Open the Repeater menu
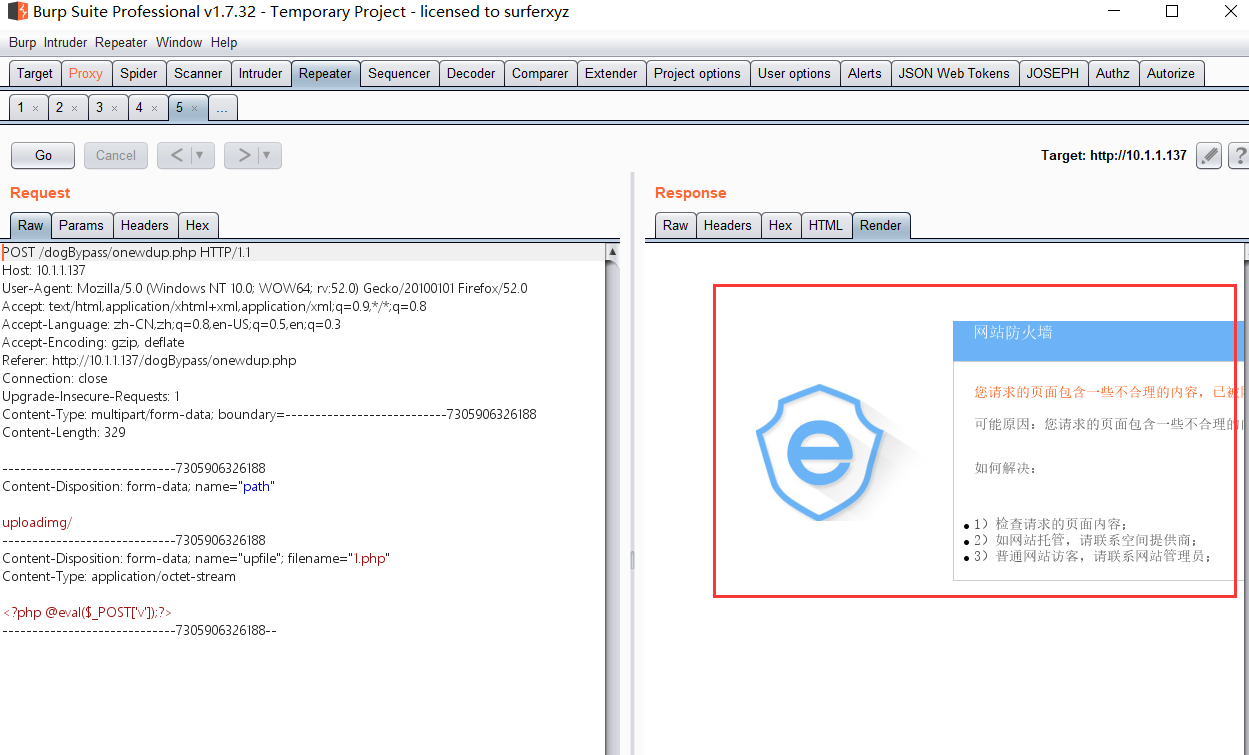Viewport: 1249px width, 755px height. pos(121,42)
